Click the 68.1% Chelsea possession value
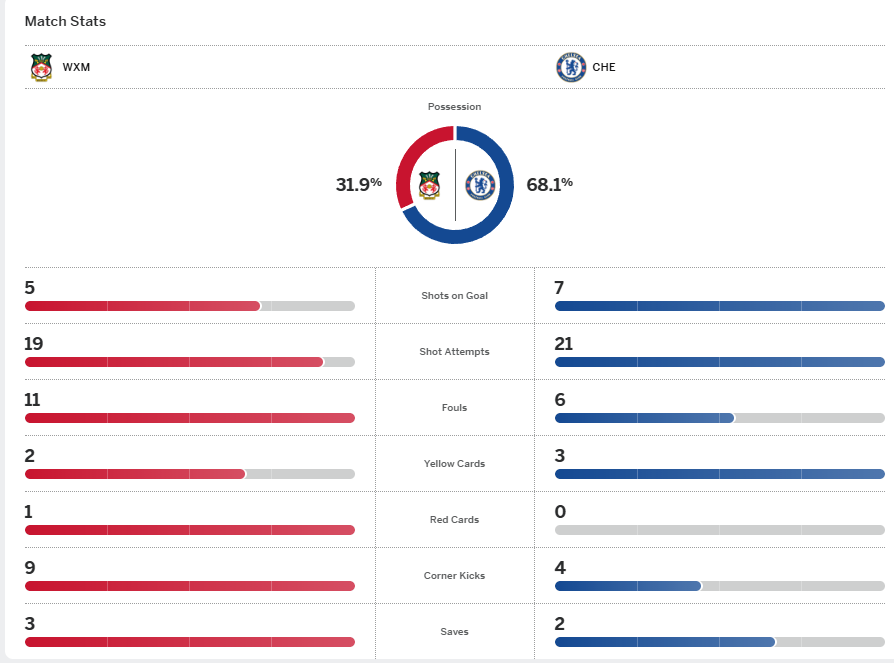Image resolution: width=894 pixels, height=663 pixels. pos(549,184)
